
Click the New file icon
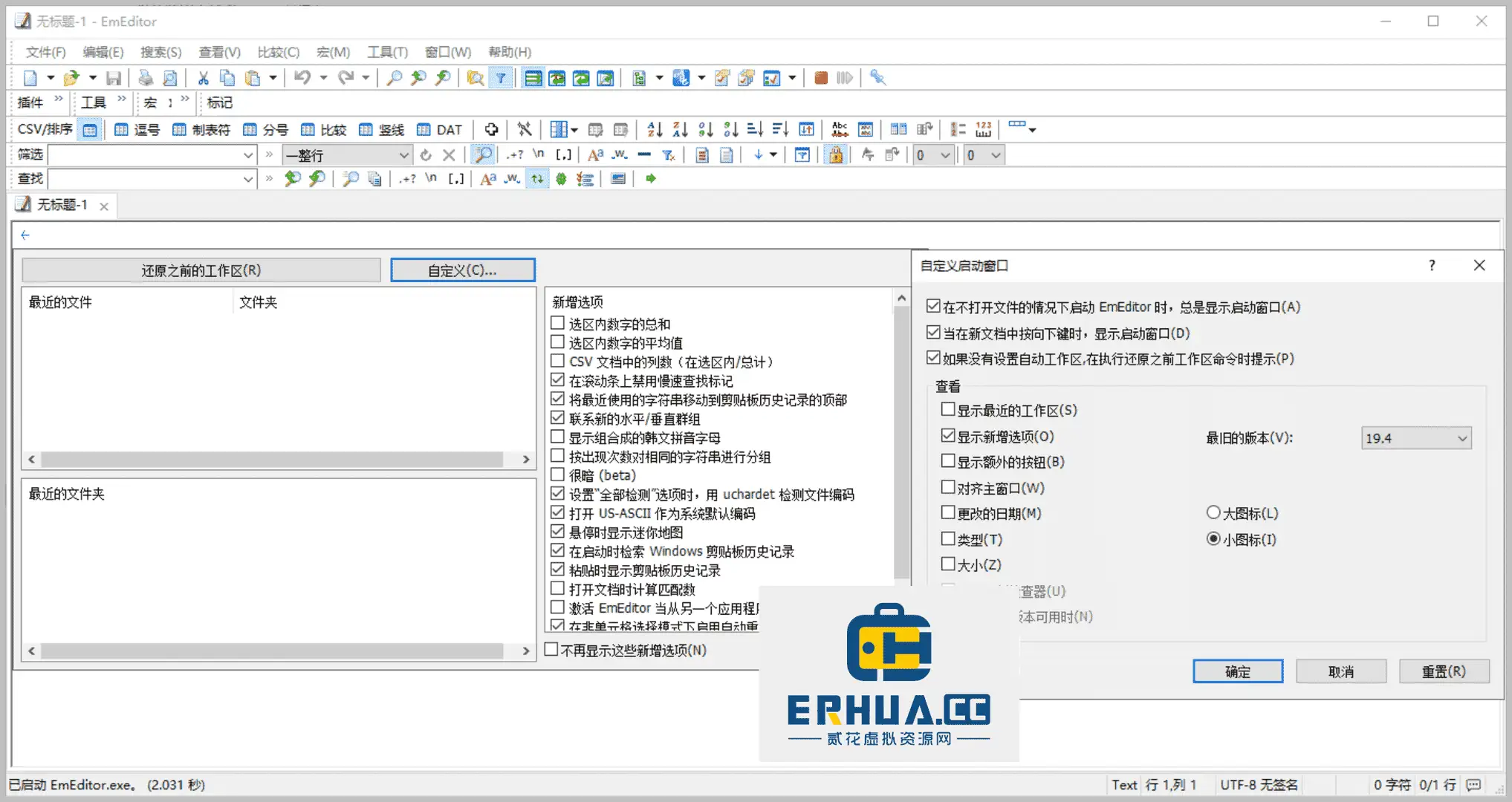pyautogui.click(x=30, y=78)
